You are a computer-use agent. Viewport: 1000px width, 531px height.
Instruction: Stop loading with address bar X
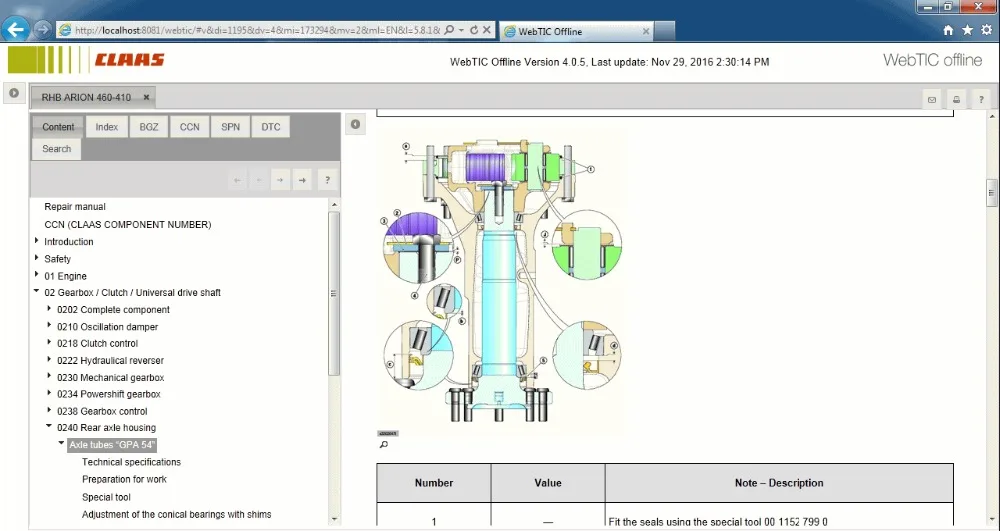(487, 30)
